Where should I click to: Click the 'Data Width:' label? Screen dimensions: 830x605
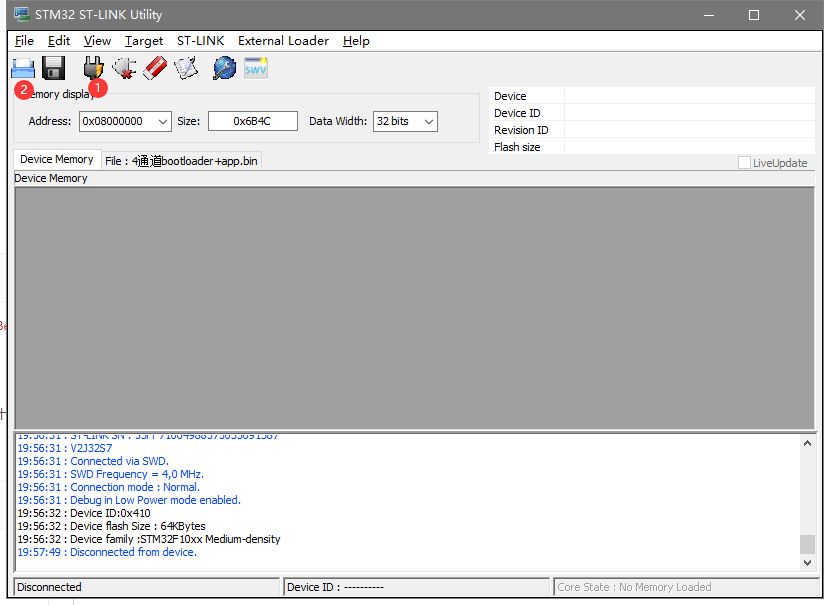pyautogui.click(x=338, y=121)
